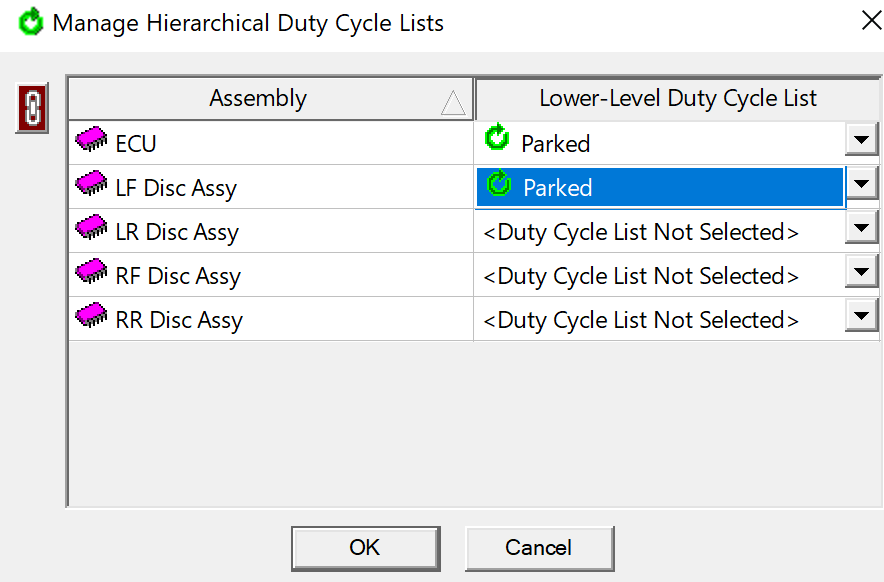This screenshot has width=884, height=582.
Task: Expand the LR Disc Assy duty cycle dropdown
Action: tap(861, 227)
